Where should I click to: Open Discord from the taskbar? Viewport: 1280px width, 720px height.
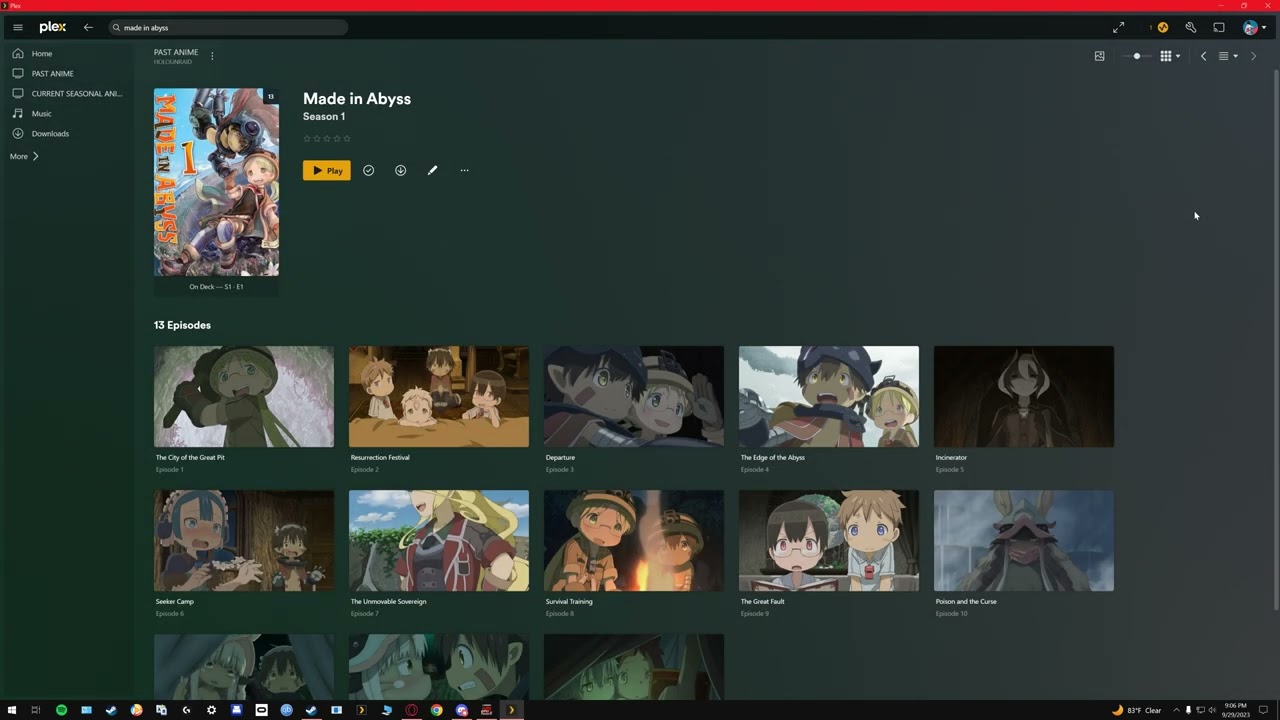(x=461, y=710)
